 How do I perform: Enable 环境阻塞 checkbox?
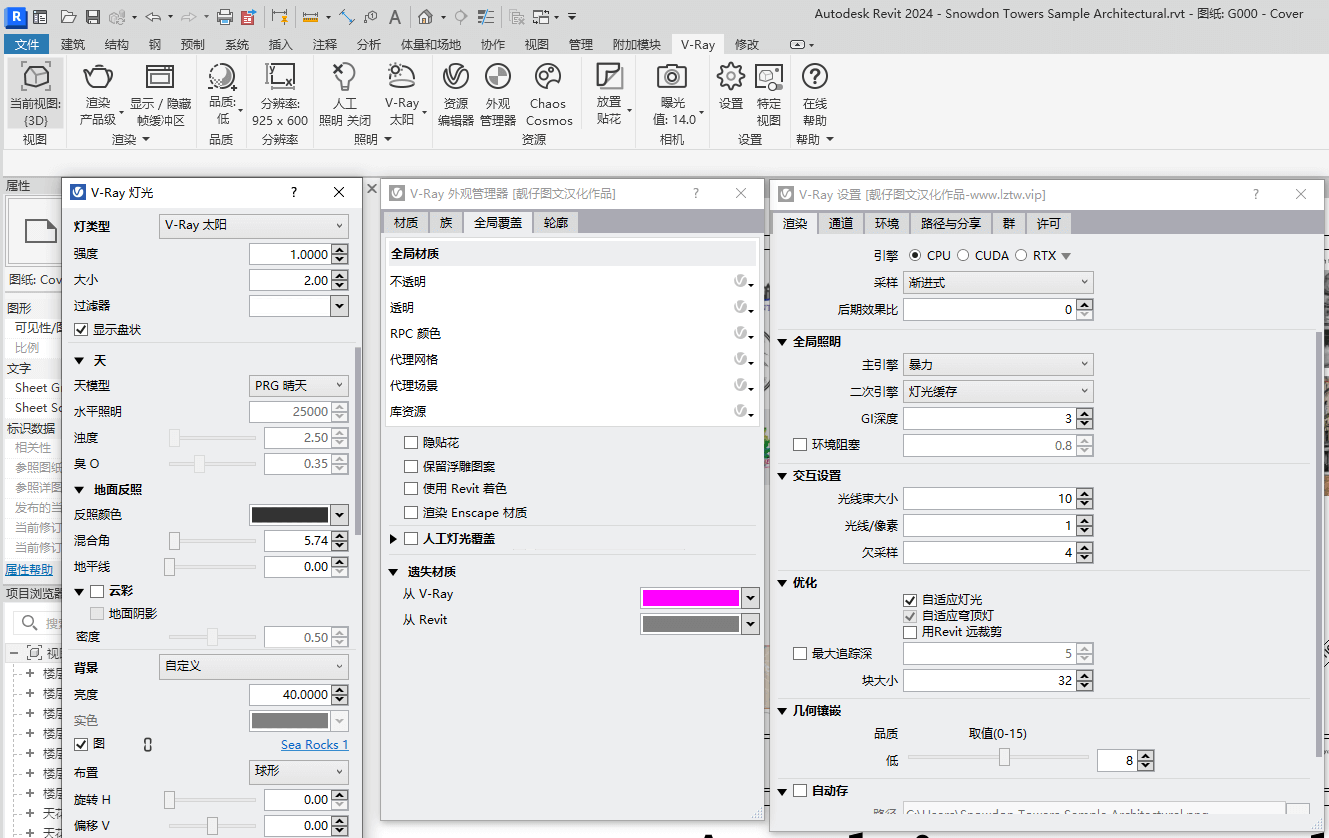pos(800,445)
